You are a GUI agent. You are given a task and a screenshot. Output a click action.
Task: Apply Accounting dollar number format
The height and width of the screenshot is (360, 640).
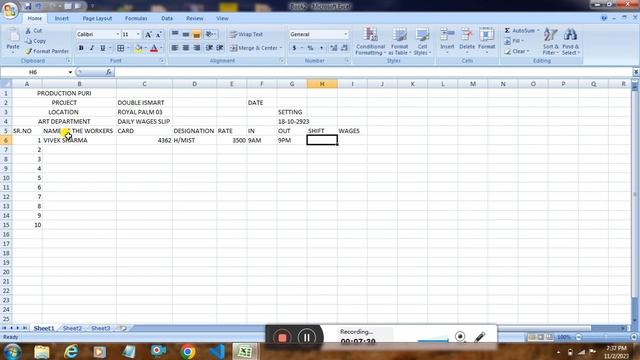pyautogui.click(x=294, y=48)
